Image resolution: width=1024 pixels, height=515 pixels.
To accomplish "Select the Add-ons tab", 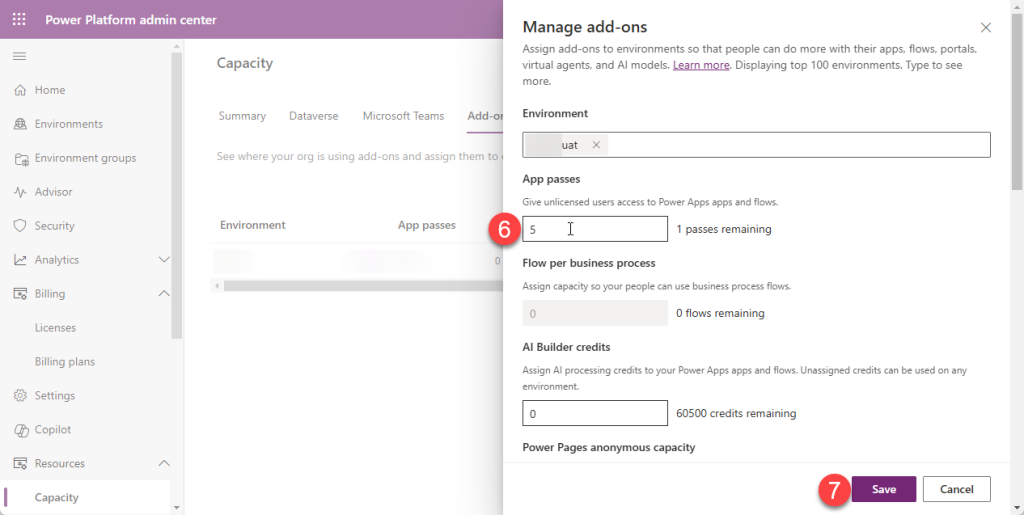I will [x=485, y=116].
